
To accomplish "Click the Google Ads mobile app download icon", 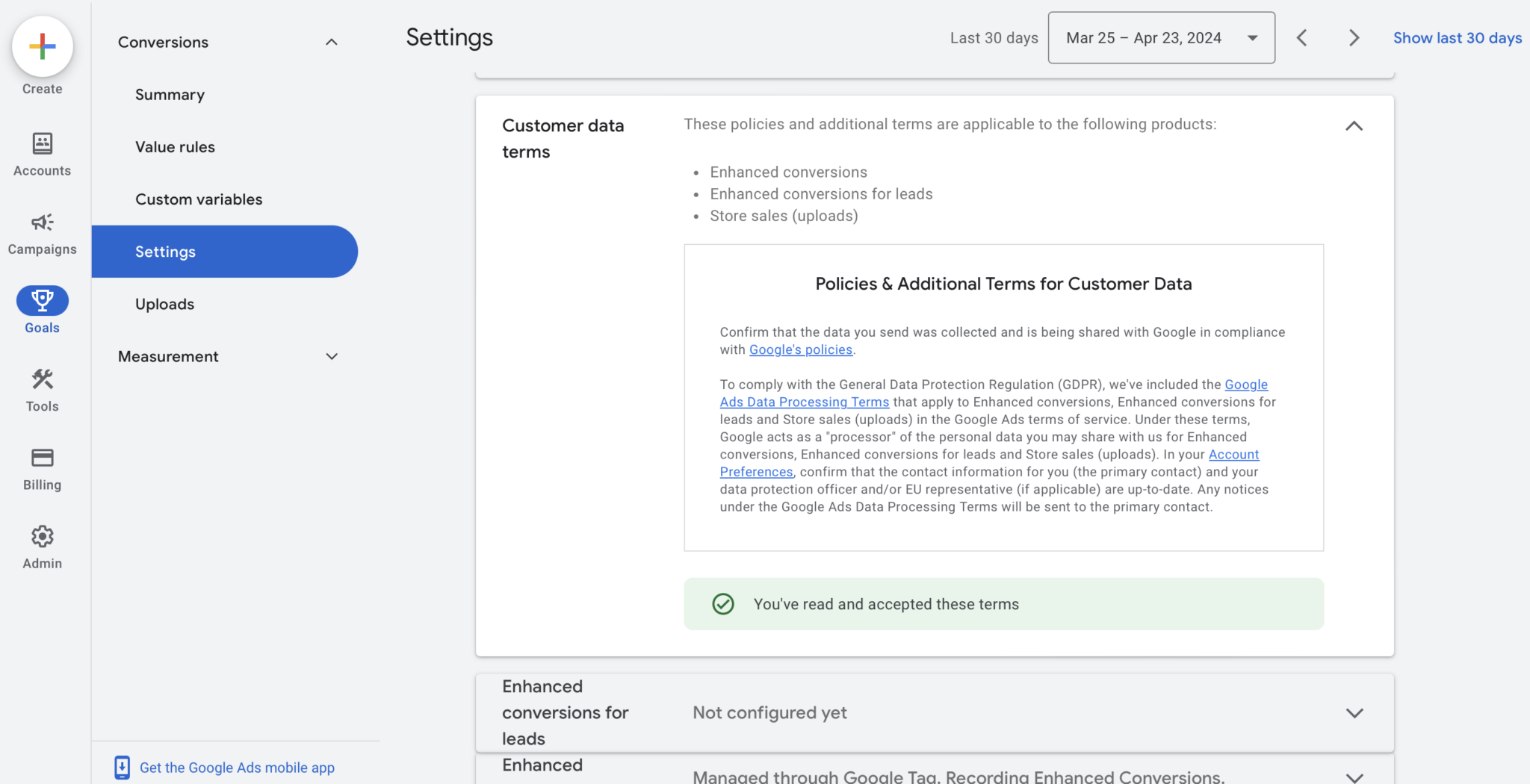I will click(x=123, y=767).
